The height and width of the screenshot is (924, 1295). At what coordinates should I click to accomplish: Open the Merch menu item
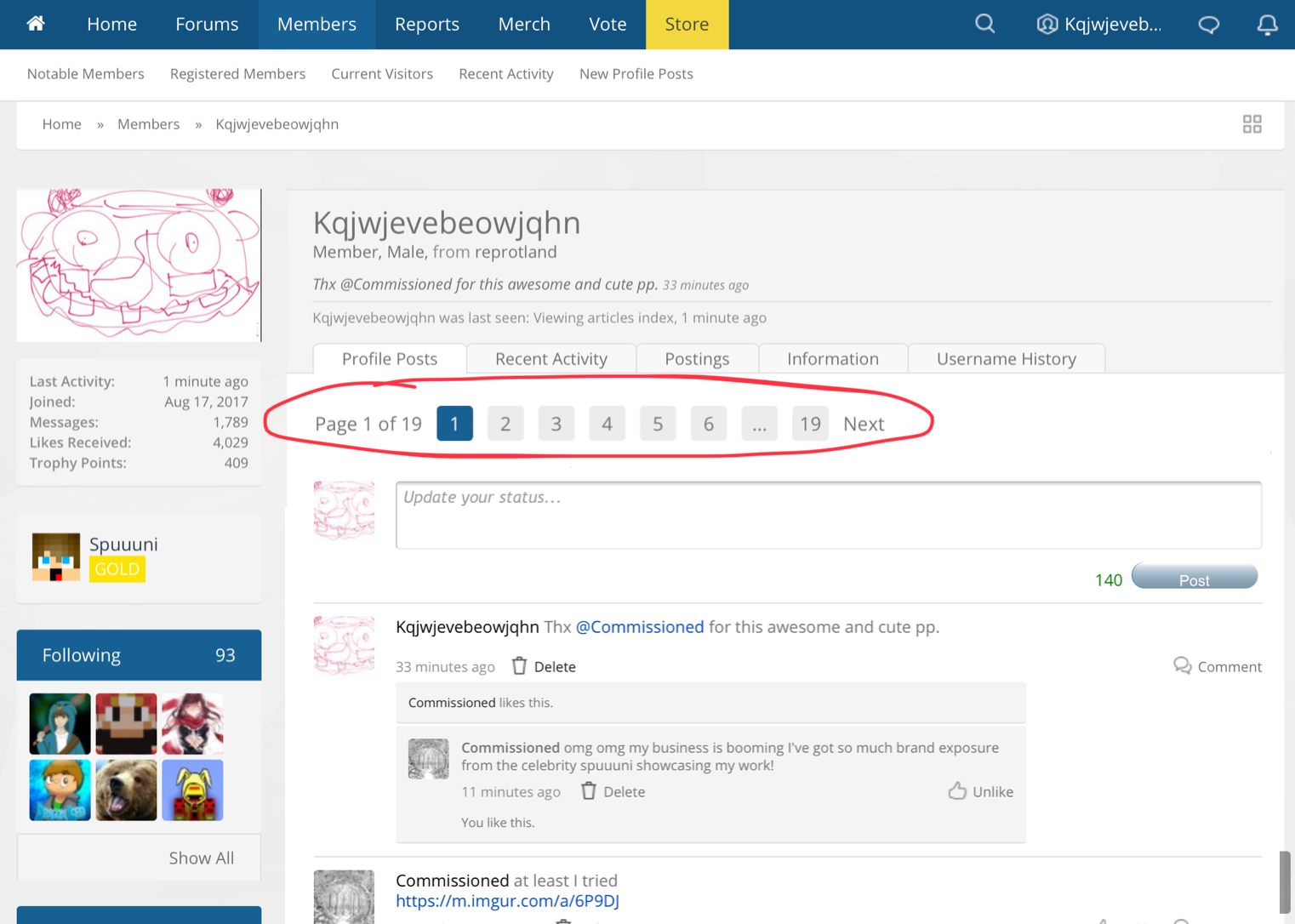(524, 25)
